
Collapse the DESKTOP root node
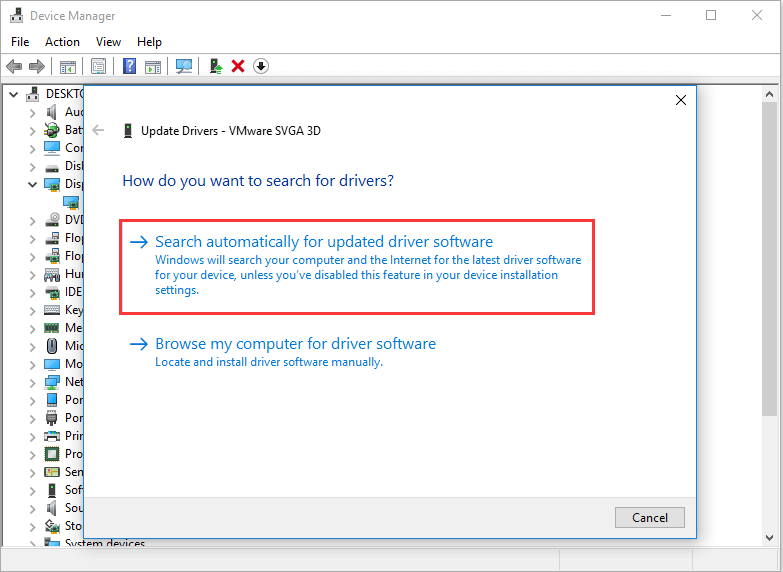point(14,94)
